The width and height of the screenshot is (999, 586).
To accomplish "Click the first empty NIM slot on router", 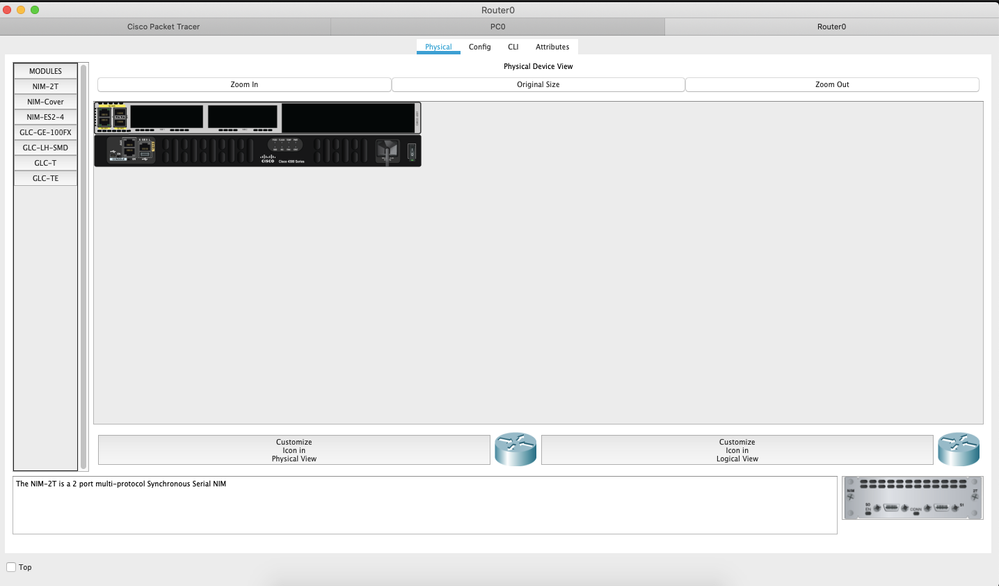I will (x=167, y=117).
